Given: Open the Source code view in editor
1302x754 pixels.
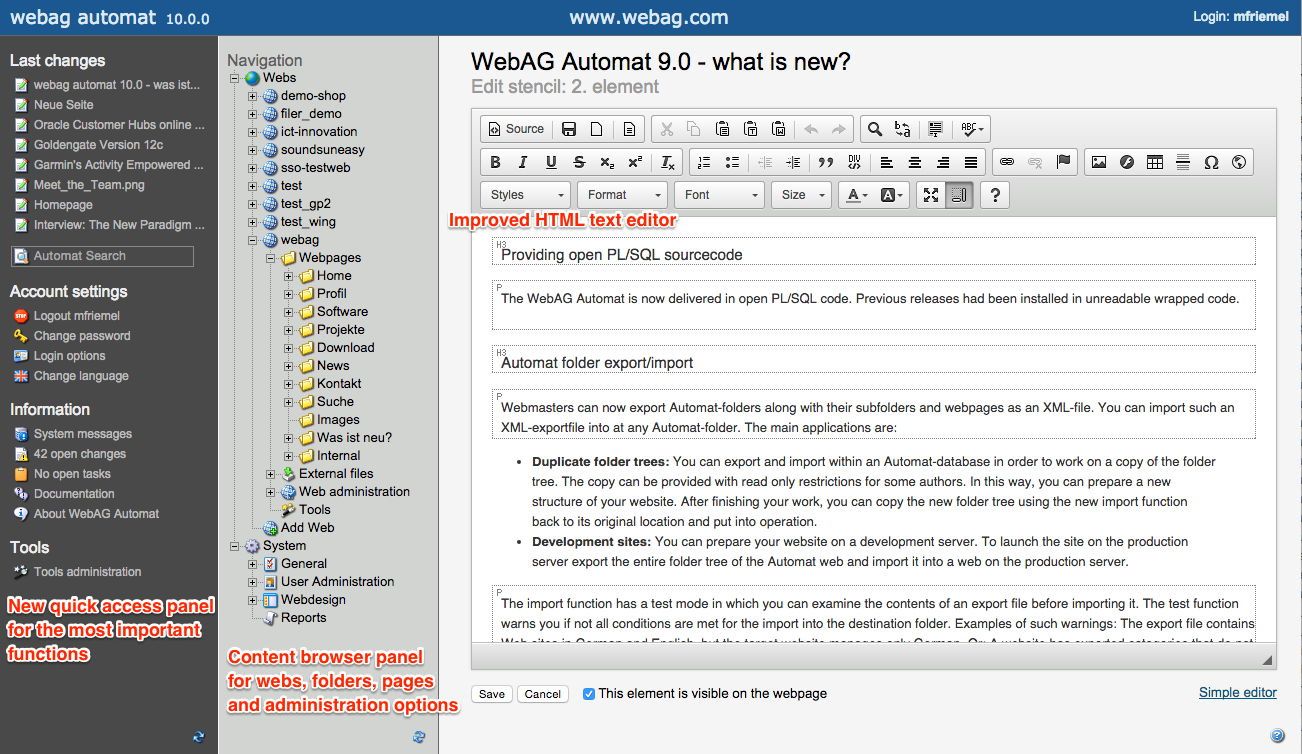Looking at the screenshot, I should (x=516, y=129).
